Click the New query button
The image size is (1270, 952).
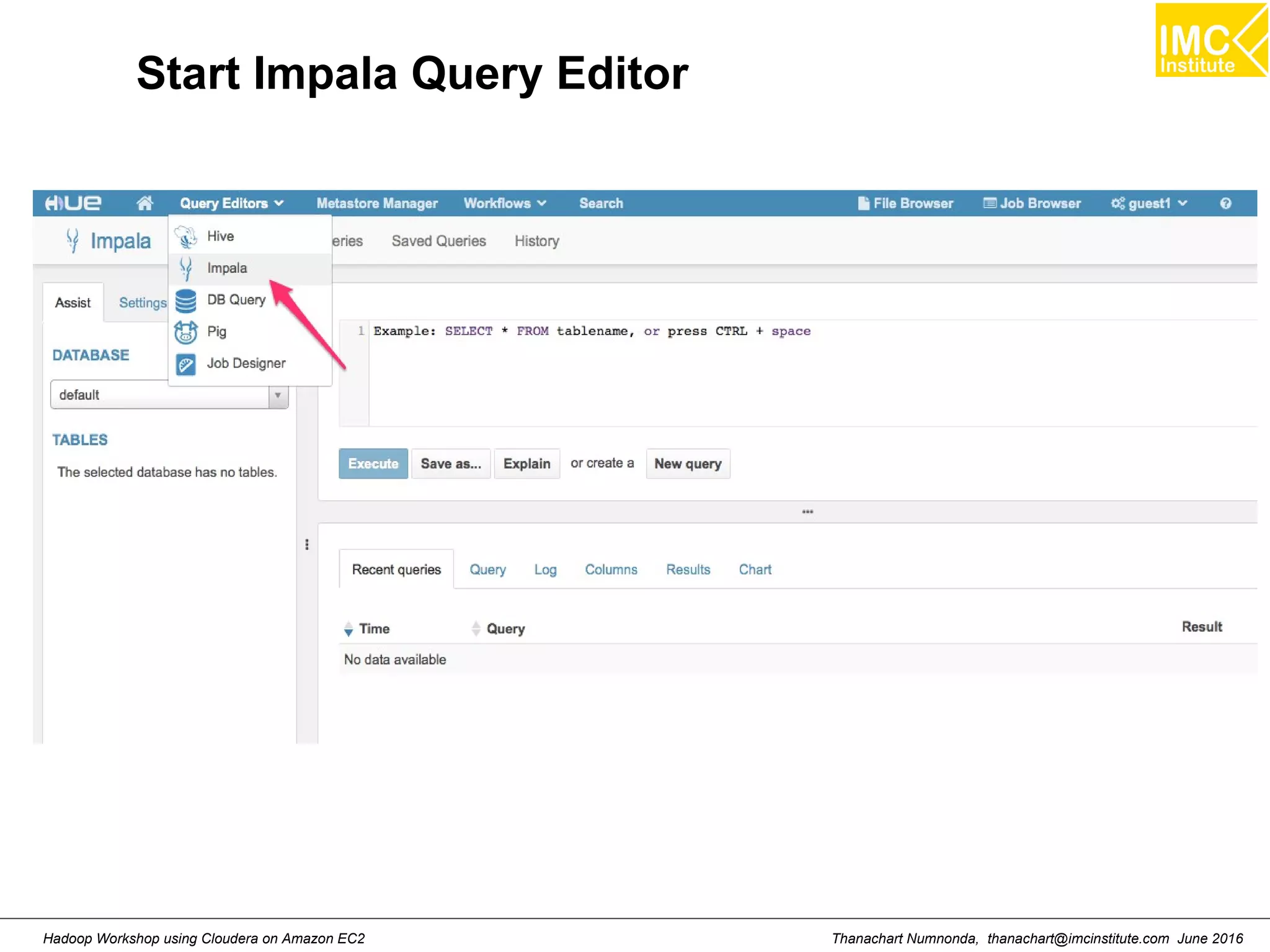688,464
